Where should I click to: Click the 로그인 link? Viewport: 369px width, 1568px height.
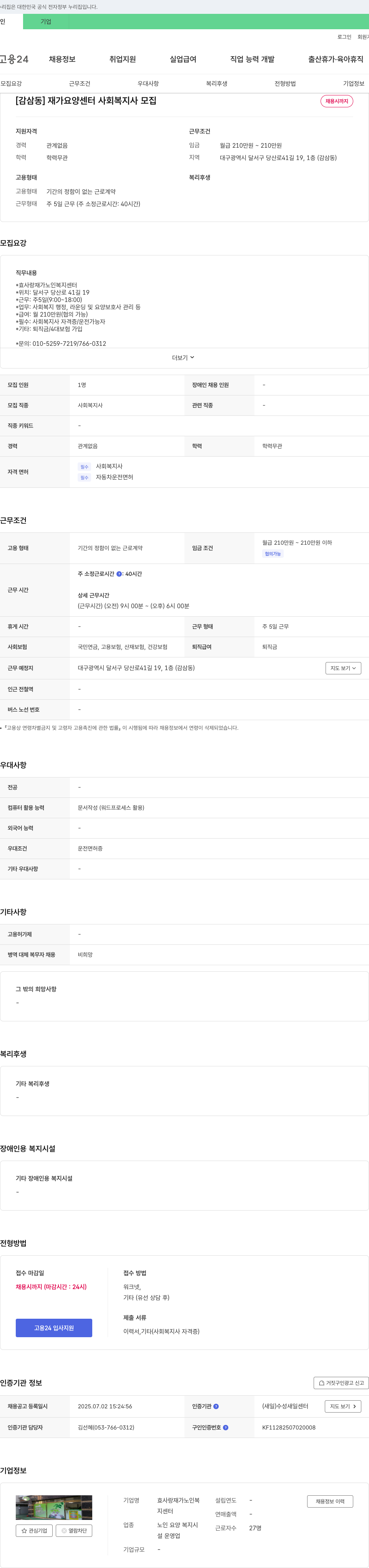tap(344, 37)
